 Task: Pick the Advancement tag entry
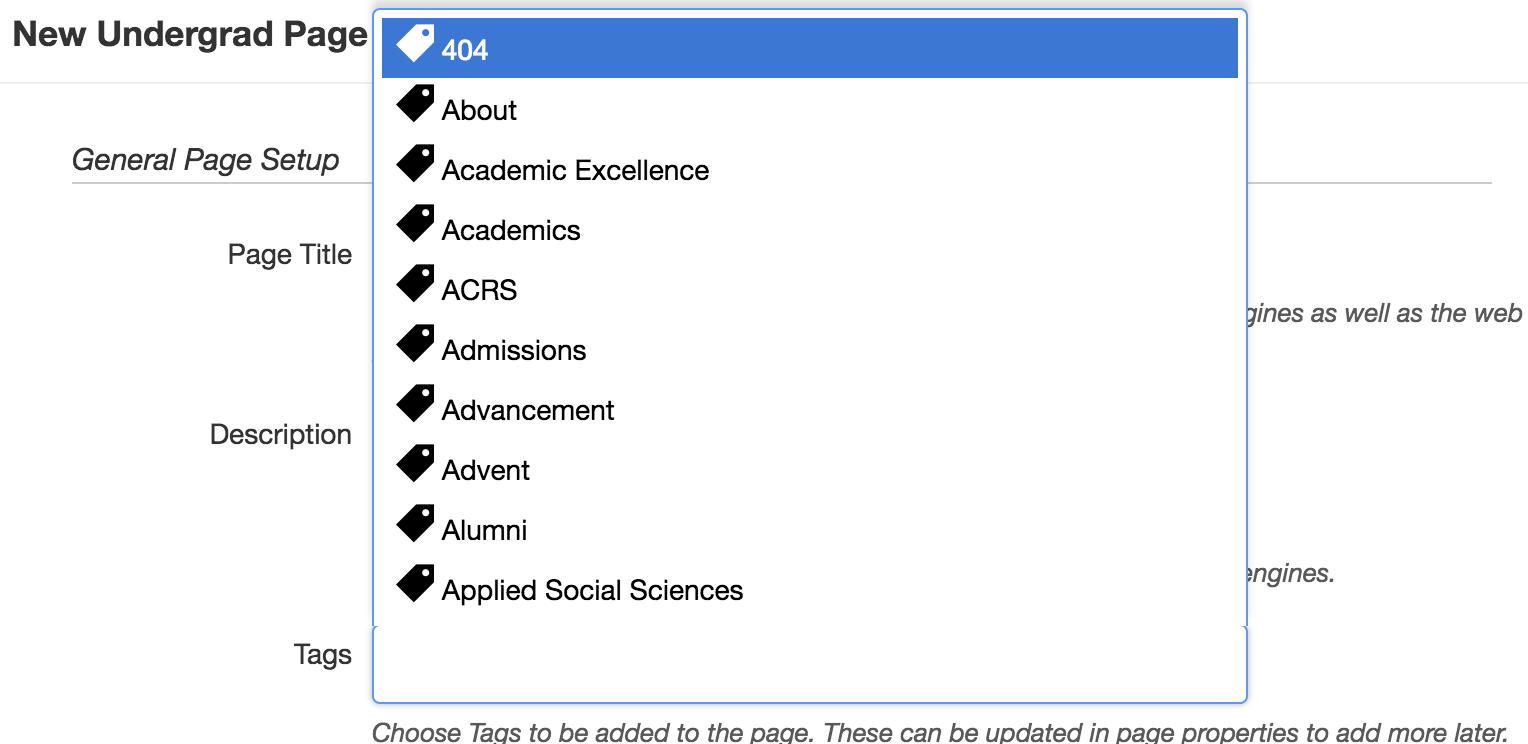pos(528,410)
